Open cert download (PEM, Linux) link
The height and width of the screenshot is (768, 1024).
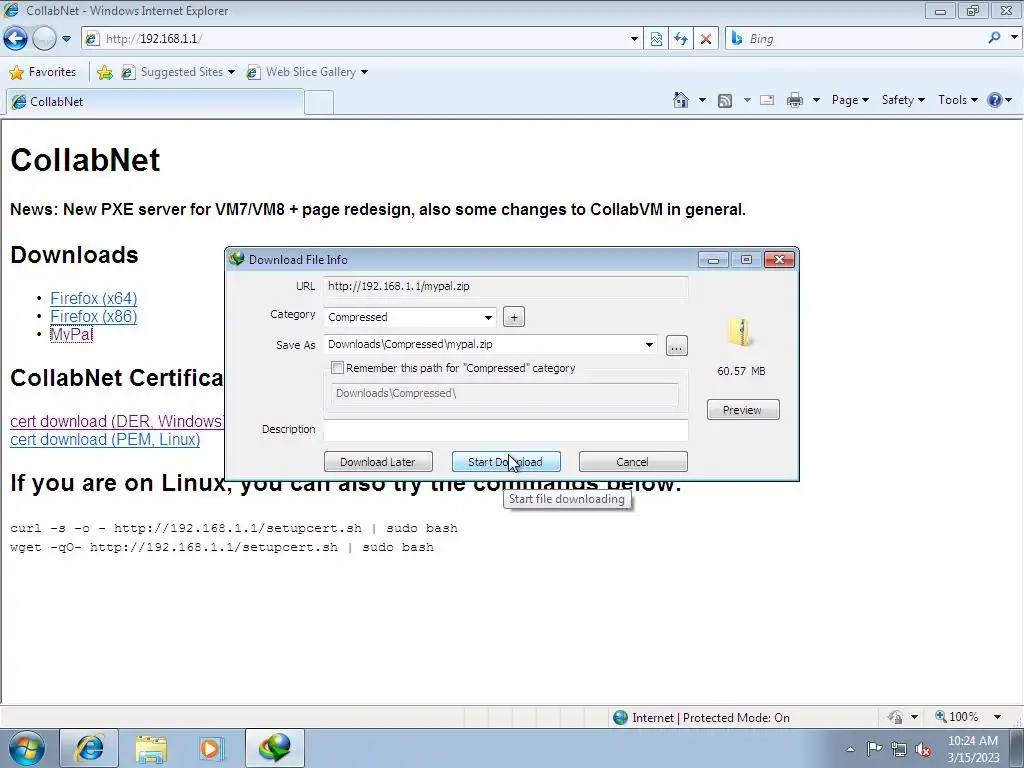105,440
